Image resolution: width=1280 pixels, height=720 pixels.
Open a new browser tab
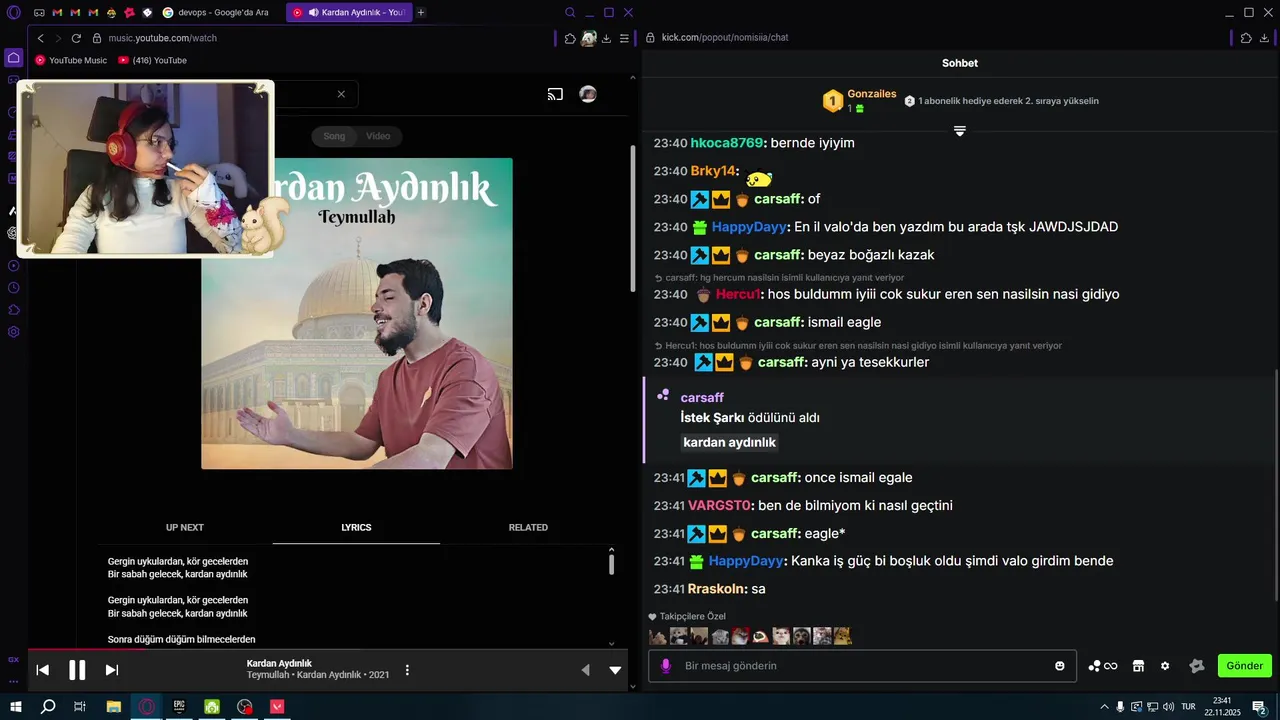[x=421, y=12]
